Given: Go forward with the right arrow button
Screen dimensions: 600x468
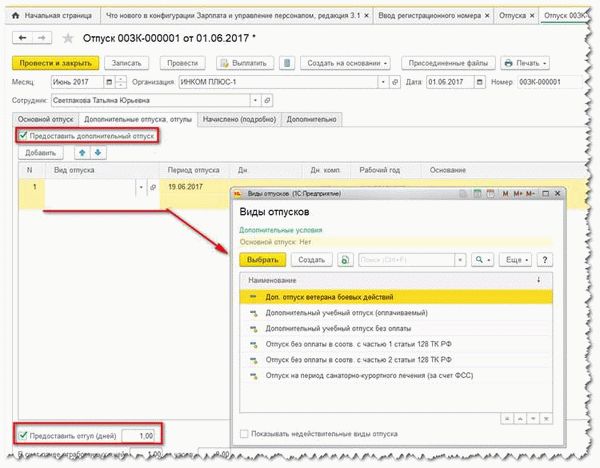Looking at the screenshot, I should click(x=42, y=38).
